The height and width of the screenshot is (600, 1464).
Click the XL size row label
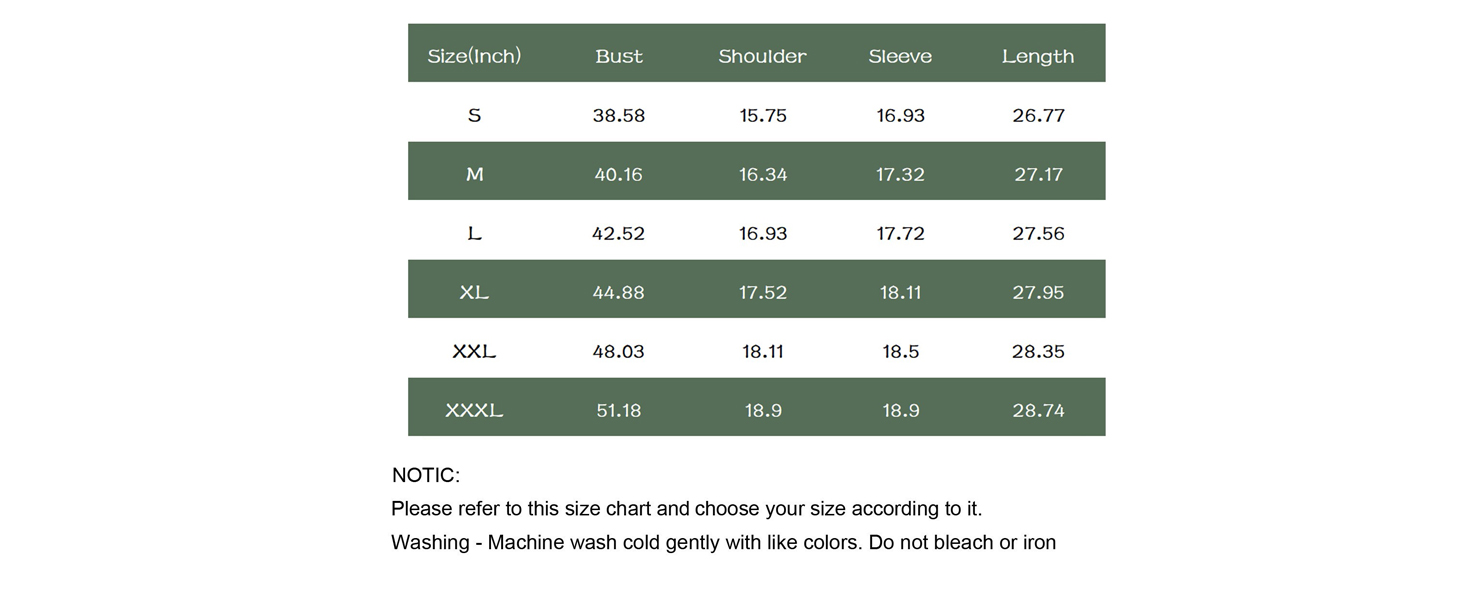(x=474, y=292)
